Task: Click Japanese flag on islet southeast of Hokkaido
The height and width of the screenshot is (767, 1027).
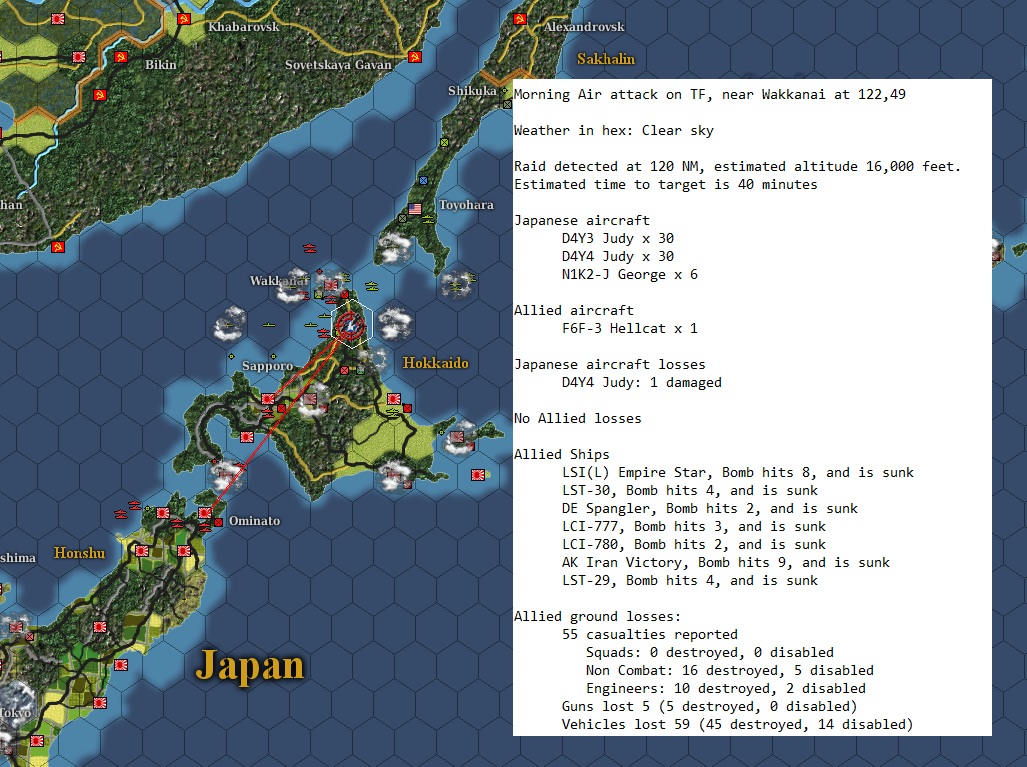Action: (x=478, y=475)
